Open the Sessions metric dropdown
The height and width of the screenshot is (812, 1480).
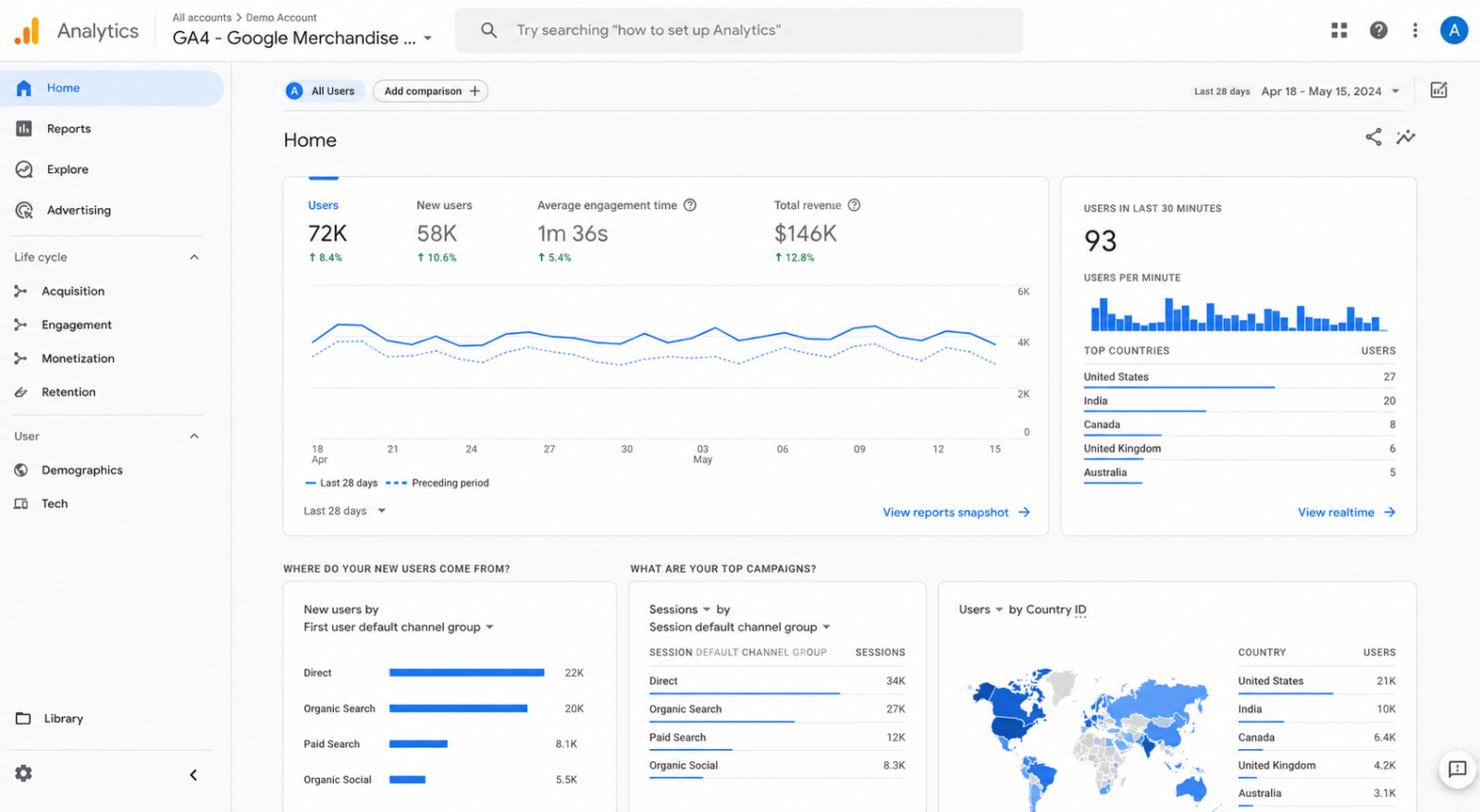coord(680,609)
